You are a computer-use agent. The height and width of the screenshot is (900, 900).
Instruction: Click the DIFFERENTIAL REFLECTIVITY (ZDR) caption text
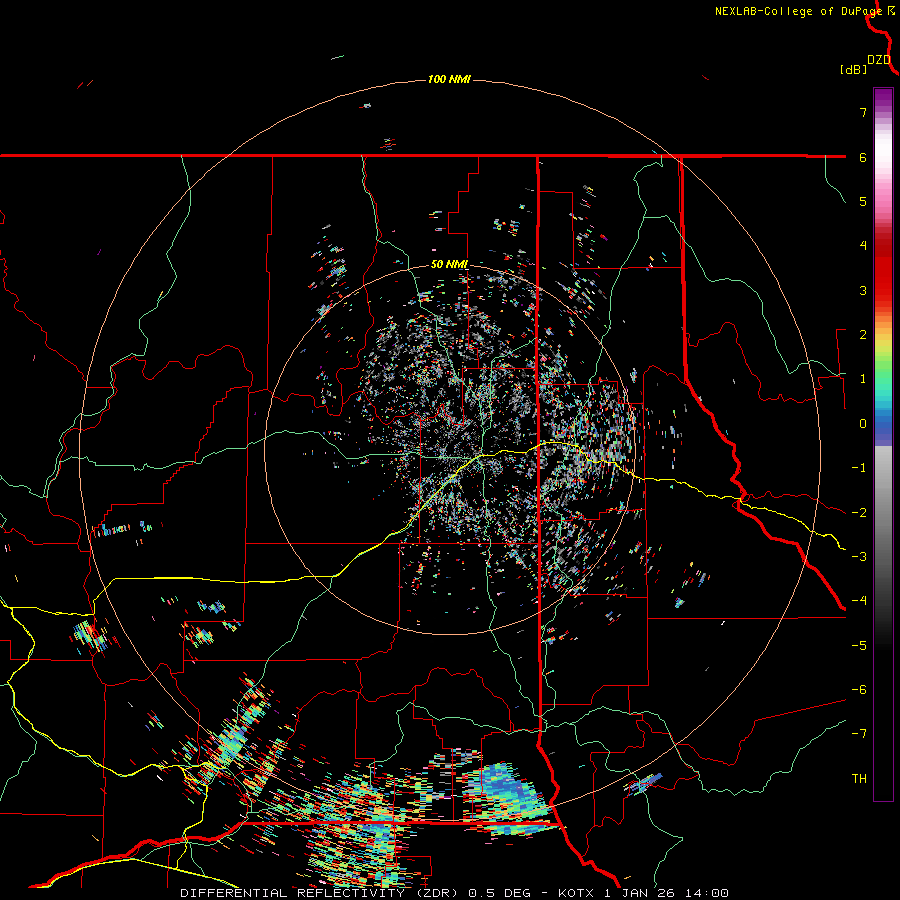(319, 893)
